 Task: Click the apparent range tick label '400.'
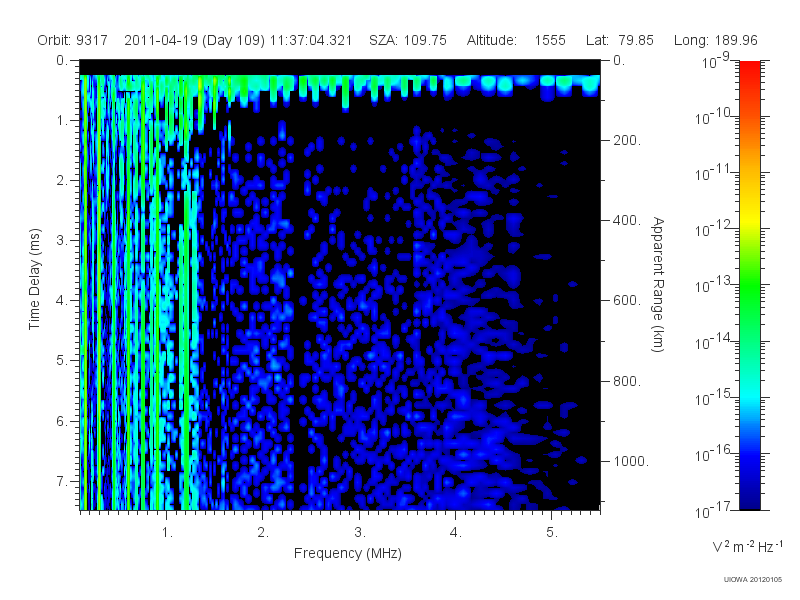(x=627, y=220)
